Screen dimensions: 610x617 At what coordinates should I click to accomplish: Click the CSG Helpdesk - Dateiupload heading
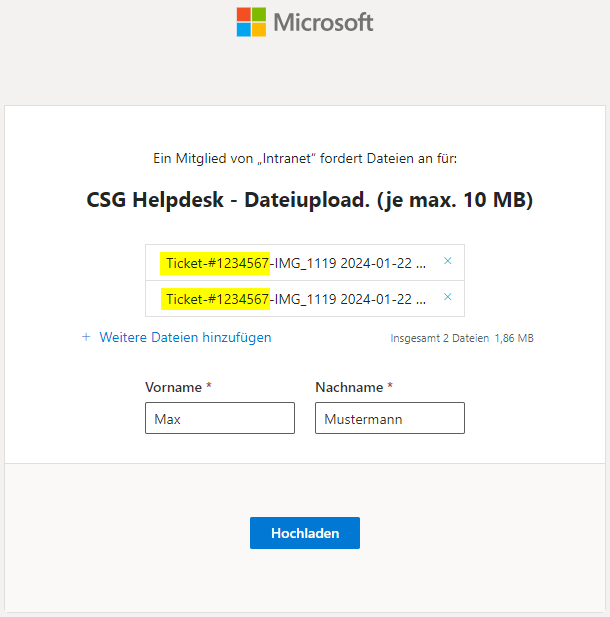click(x=310, y=200)
